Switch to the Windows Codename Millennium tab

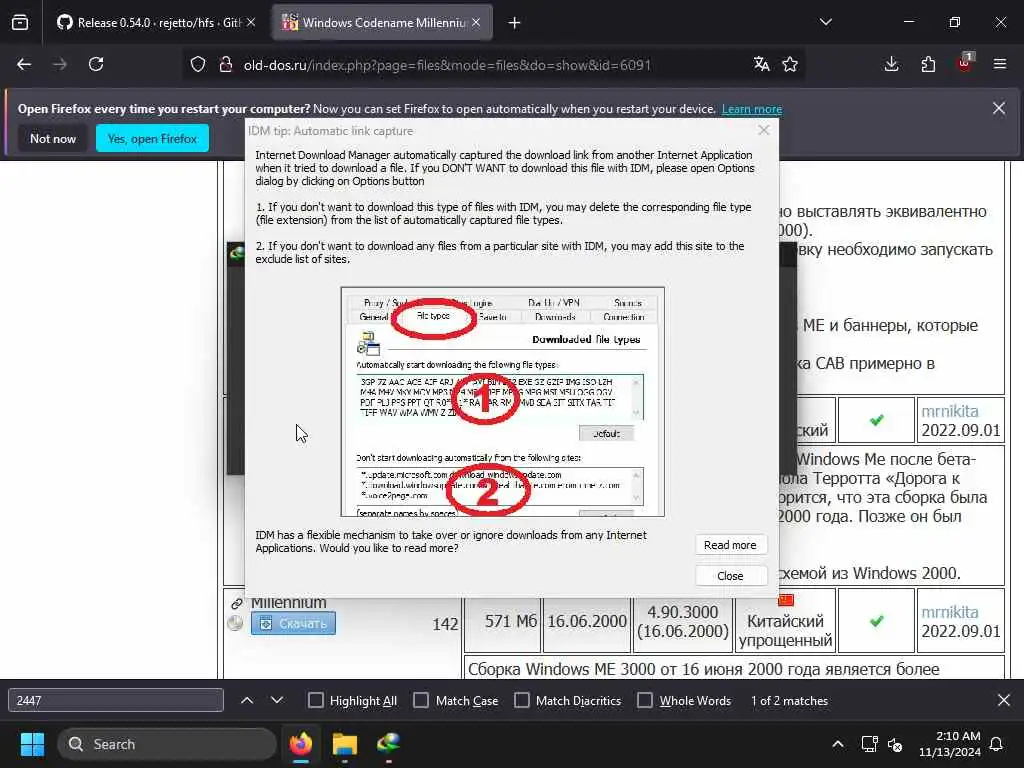pyautogui.click(x=382, y=23)
